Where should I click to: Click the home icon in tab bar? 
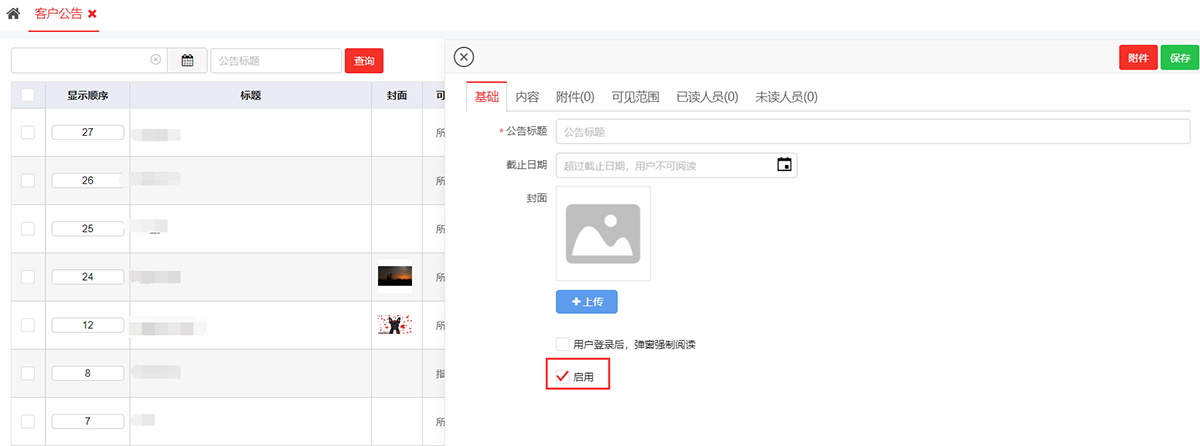(x=14, y=14)
